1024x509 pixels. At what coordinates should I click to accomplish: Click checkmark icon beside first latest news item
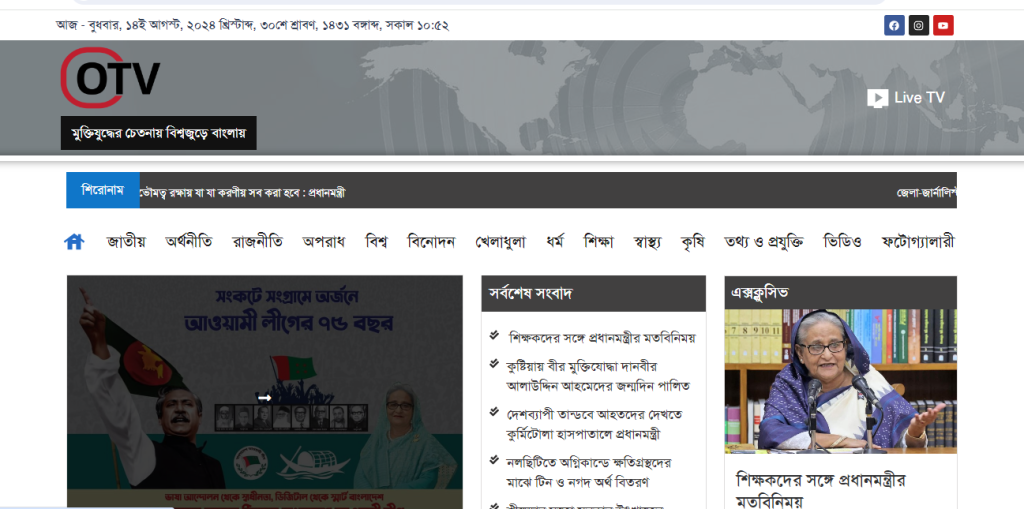[x=495, y=336]
